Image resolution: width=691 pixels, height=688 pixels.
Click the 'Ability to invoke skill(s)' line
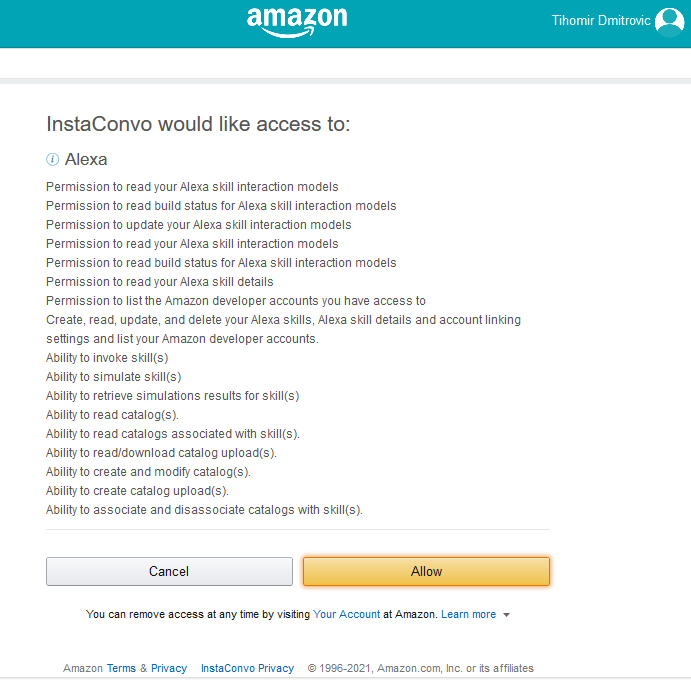coord(107,358)
